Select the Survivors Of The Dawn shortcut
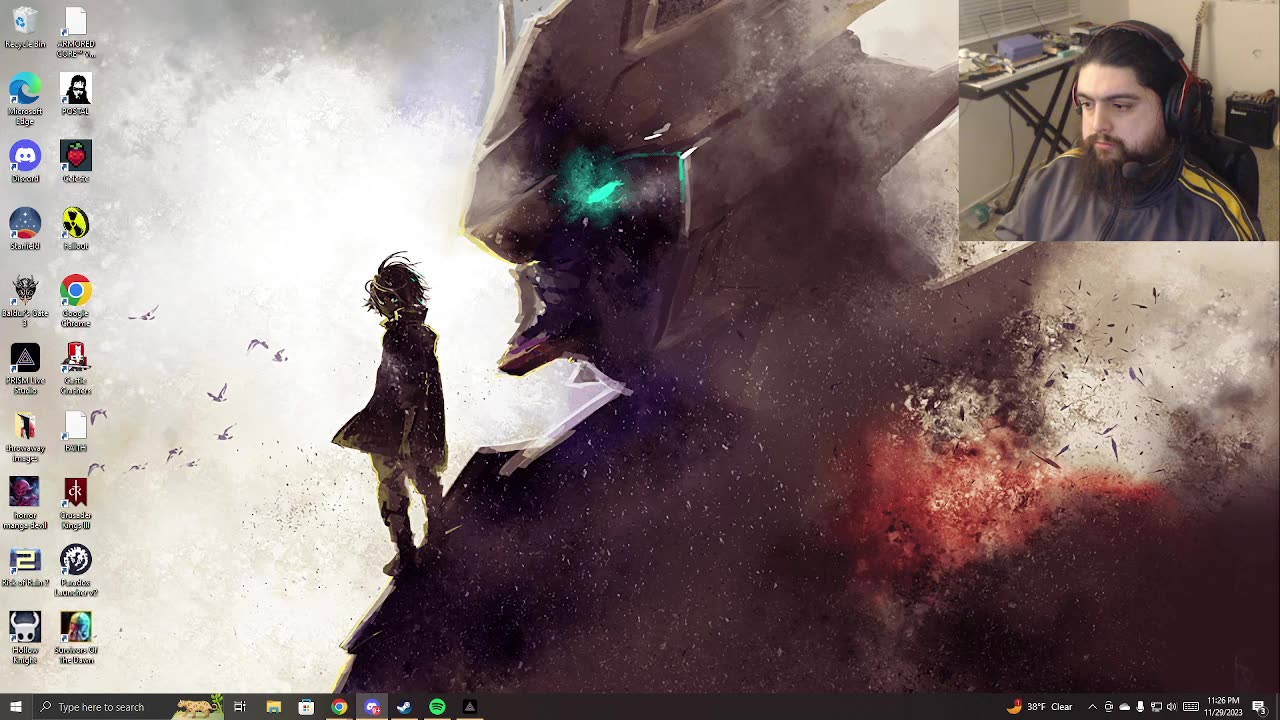This screenshot has width=1280, height=720. (76, 638)
